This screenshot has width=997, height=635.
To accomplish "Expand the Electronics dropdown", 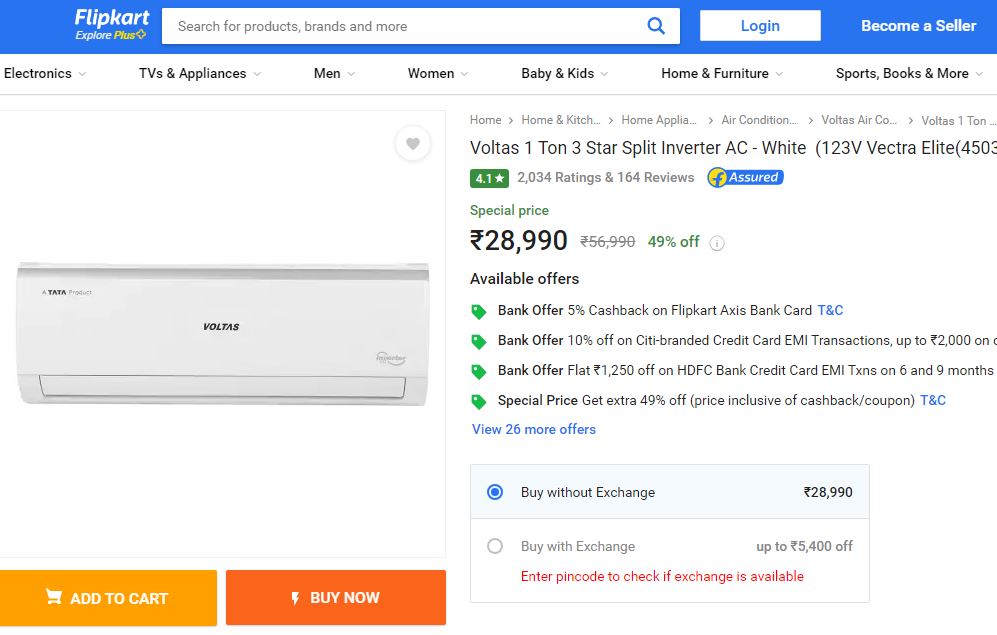I will (45, 73).
